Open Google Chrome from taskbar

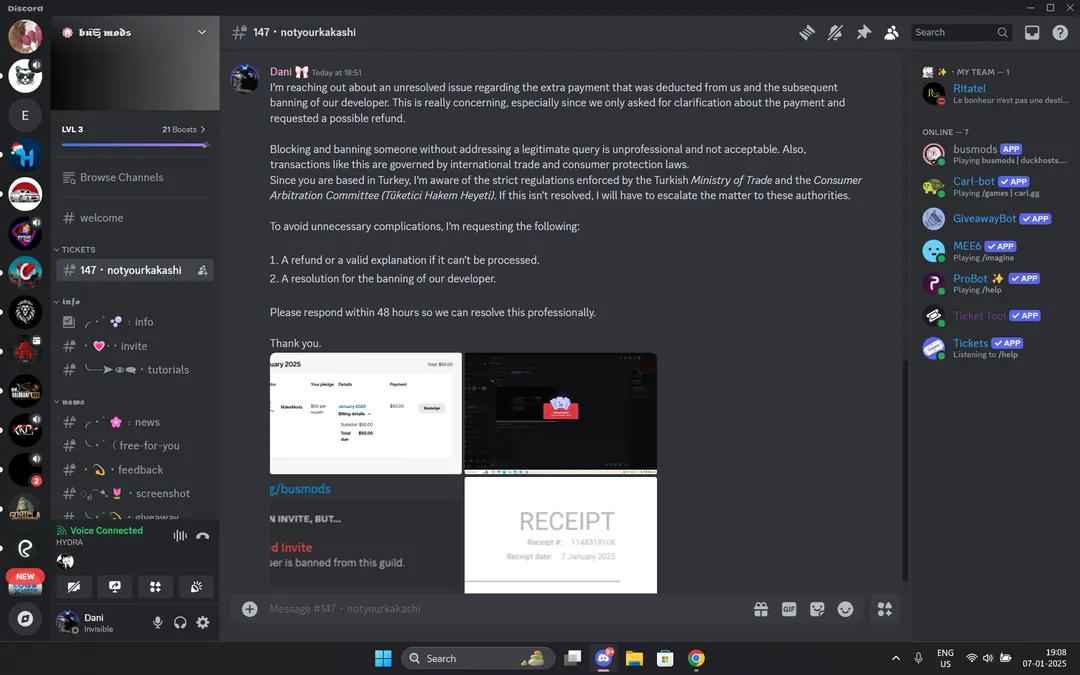click(696, 658)
